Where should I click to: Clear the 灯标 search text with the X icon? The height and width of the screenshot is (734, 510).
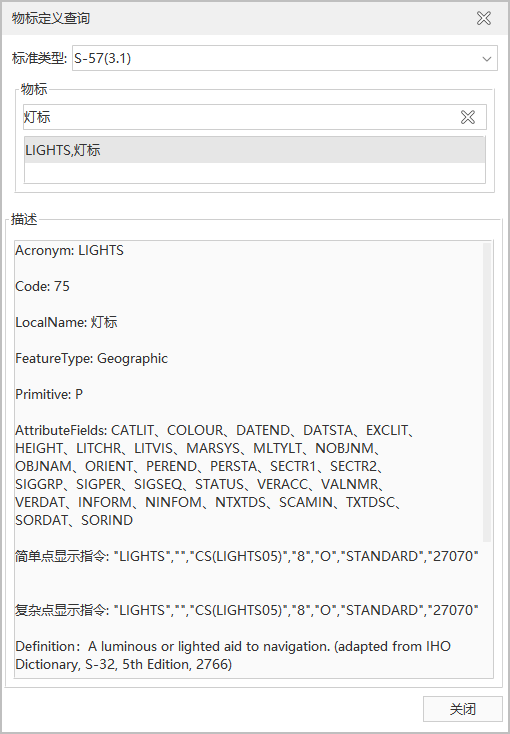click(x=467, y=117)
